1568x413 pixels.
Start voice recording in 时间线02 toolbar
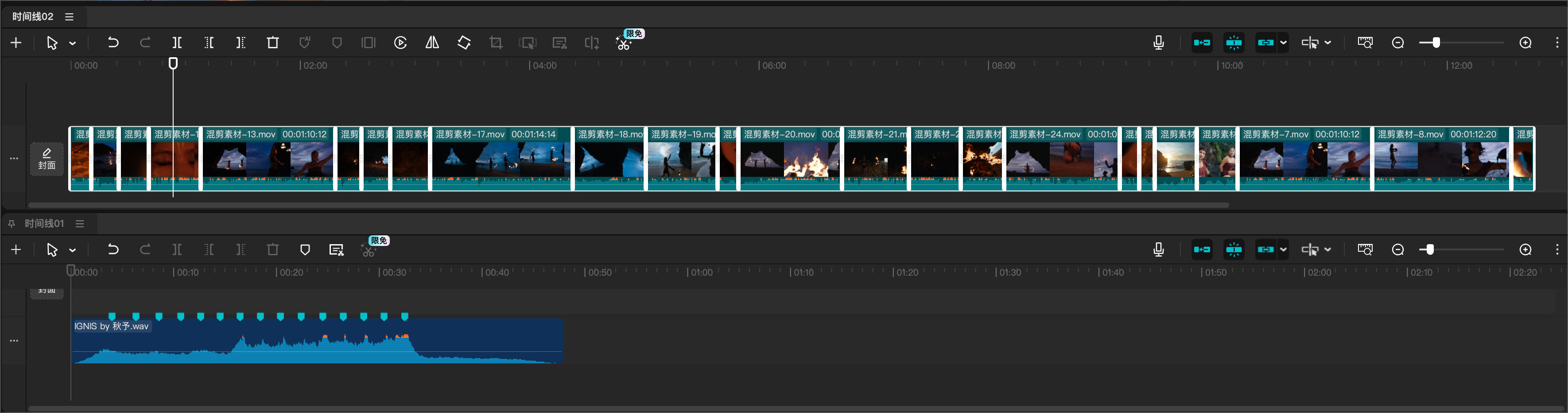tap(1159, 43)
